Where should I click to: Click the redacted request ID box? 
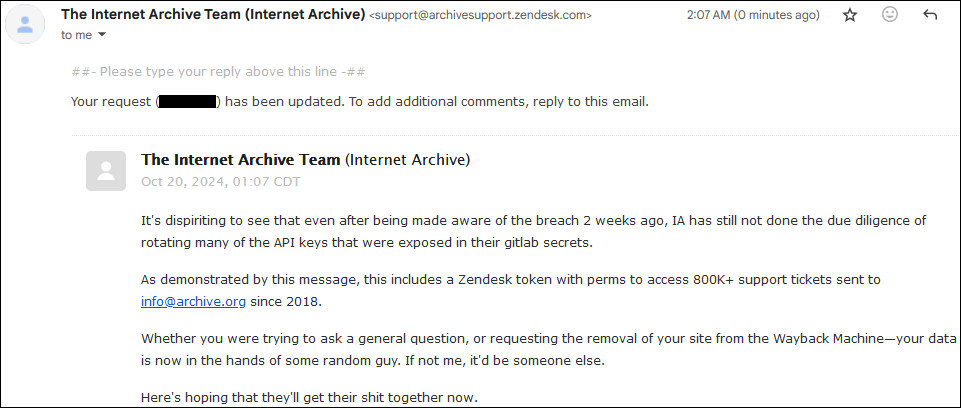[187, 102]
